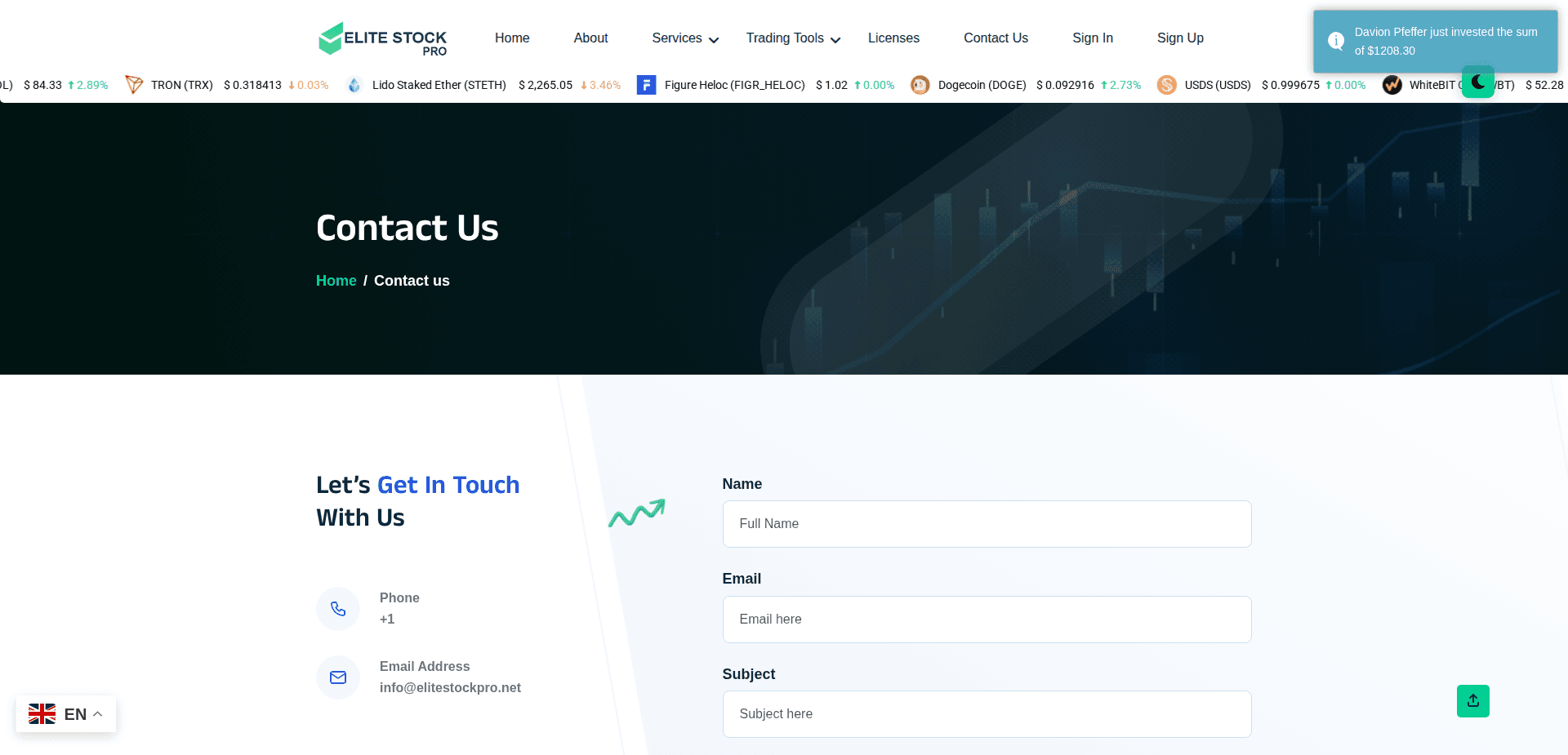Click the WhiteBIT coin icon in the ticker
The image size is (1568, 755).
point(1392,84)
